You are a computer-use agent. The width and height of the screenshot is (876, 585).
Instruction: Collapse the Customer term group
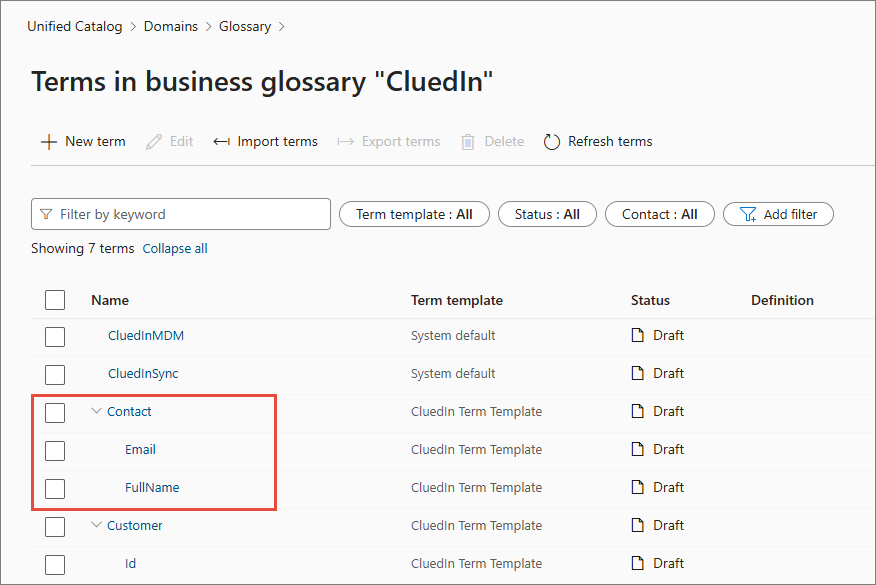point(97,525)
